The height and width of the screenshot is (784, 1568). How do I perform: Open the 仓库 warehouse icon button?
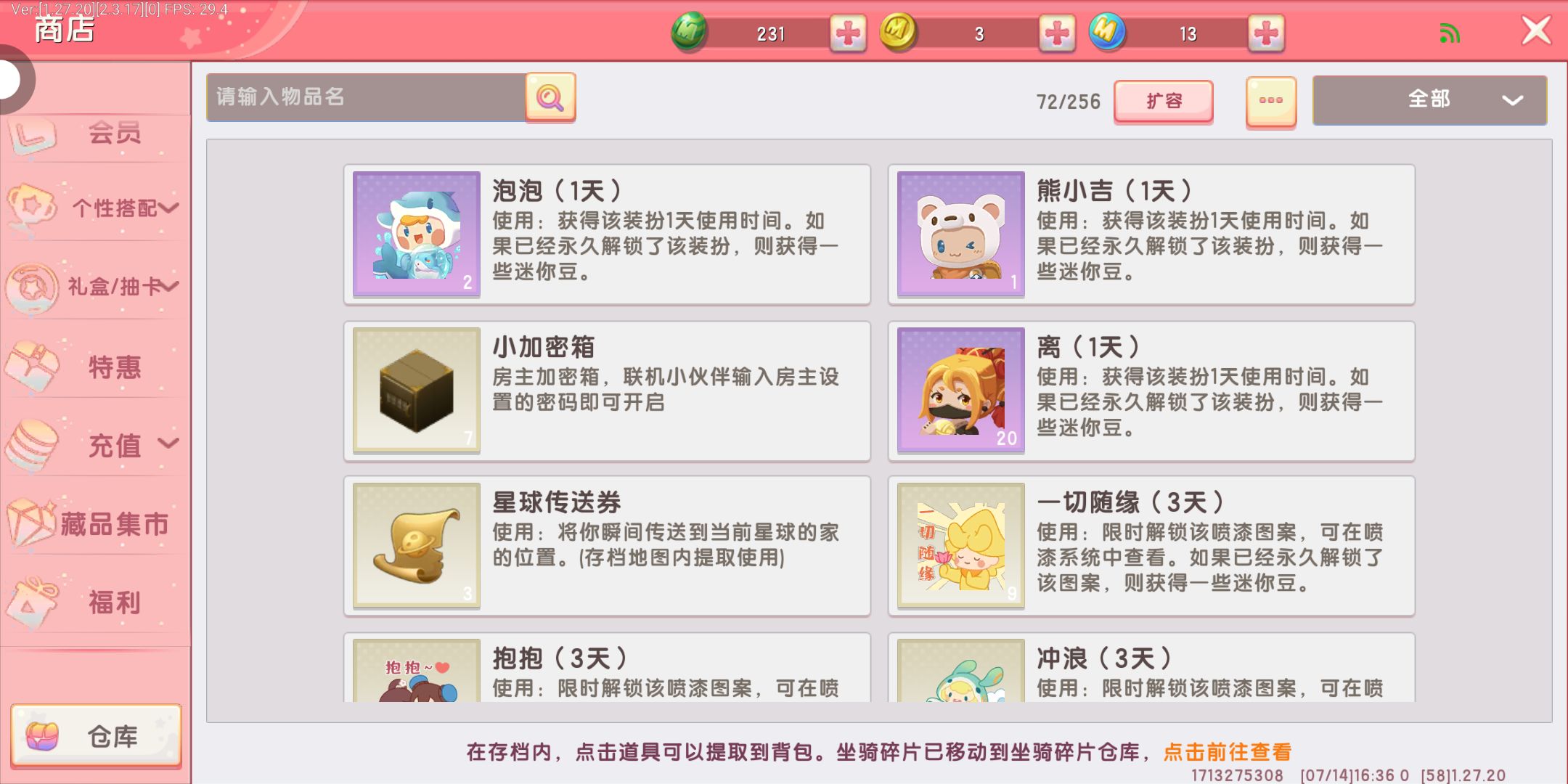[x=96, y=736]
